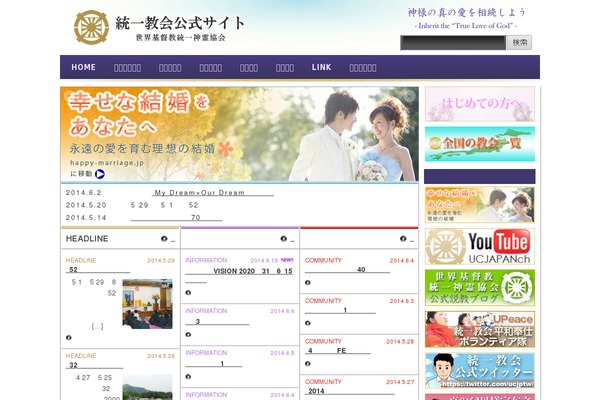Image resolution: width=600 pixels, height=400 pixels.
Task: Click the arrow icon under the 2014.5.28 COMMUNITY entry
Action: point(308,364)
